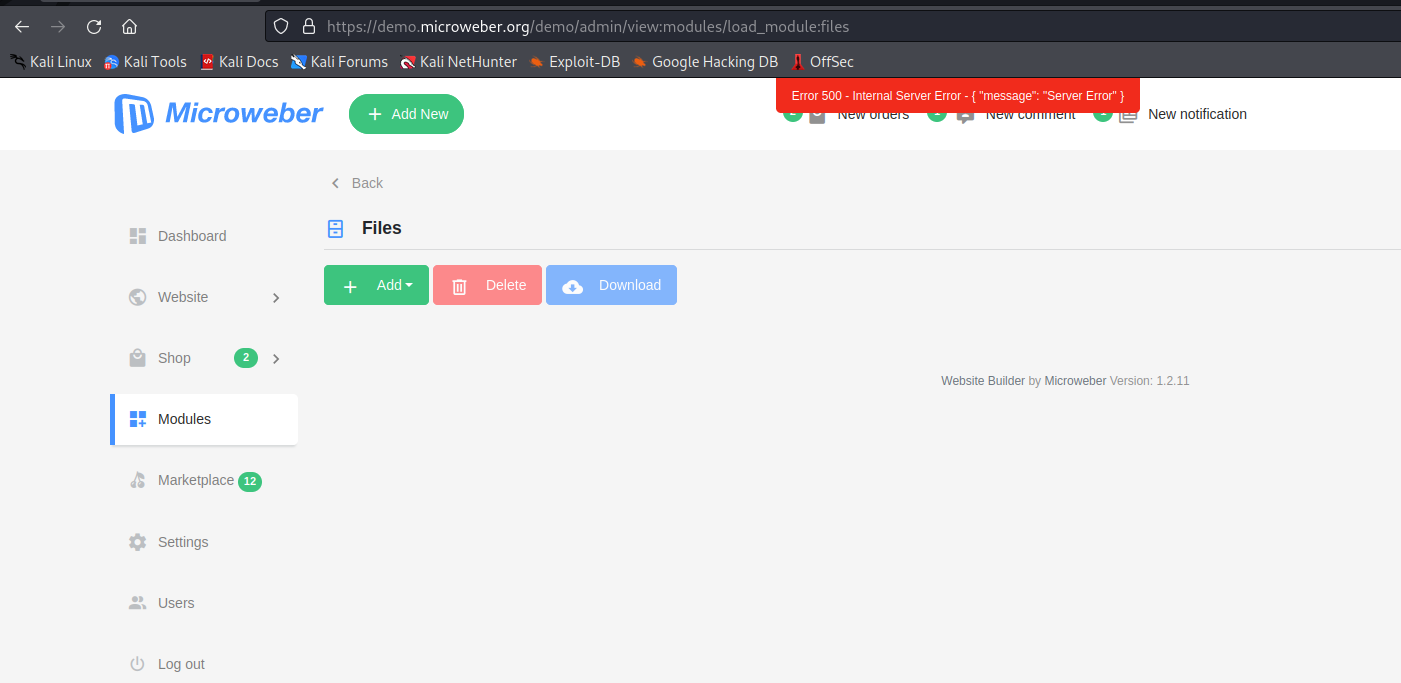Open the Kali Linux bookmark
The image size is (1401, 683).
(51, 62)
